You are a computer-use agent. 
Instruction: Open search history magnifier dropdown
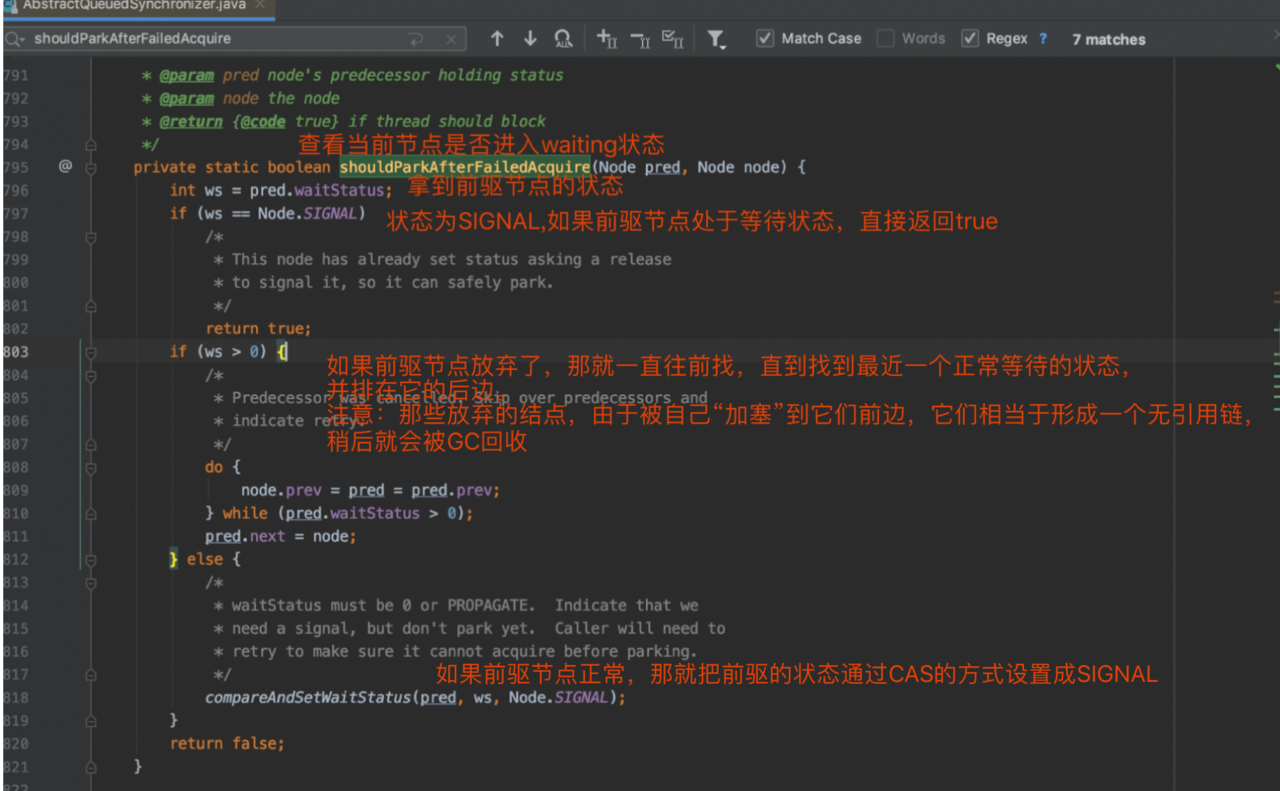pos(15,39)
